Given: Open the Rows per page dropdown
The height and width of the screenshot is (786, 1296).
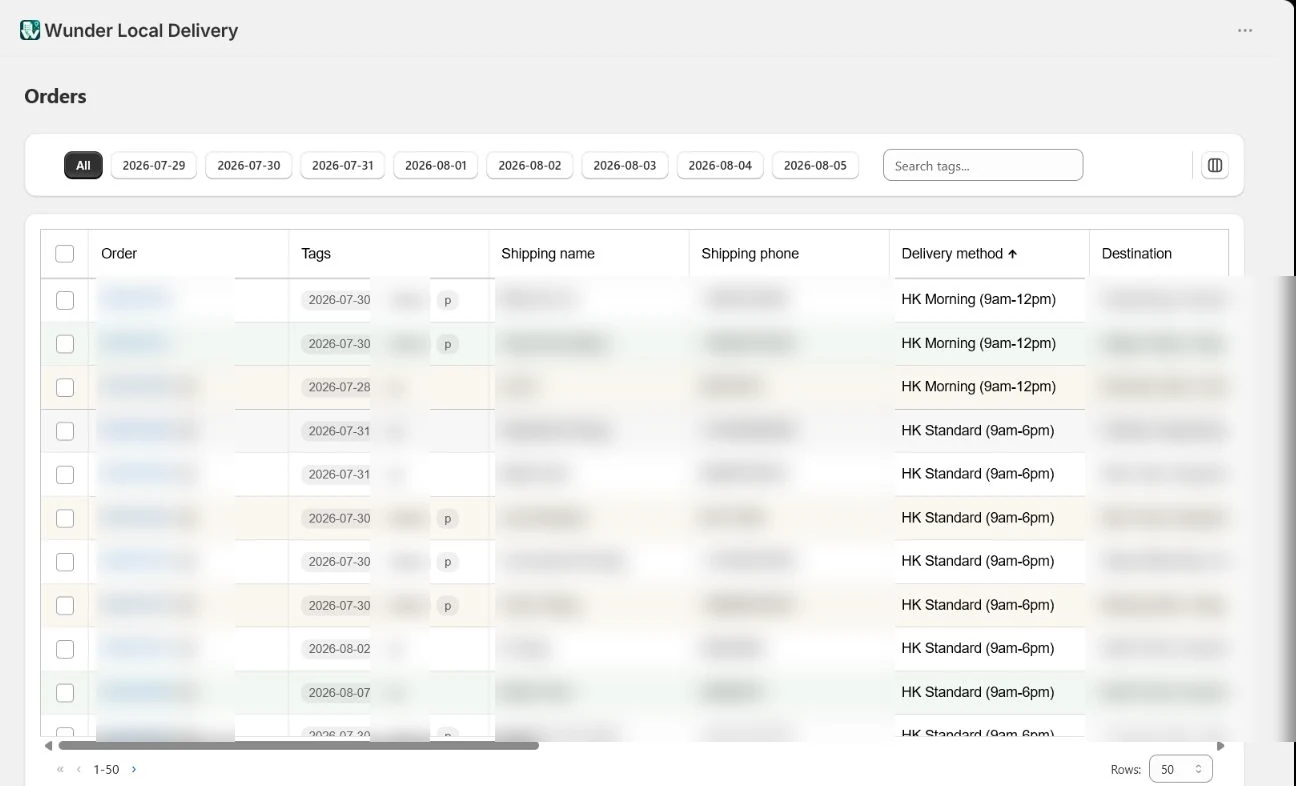Looking at the screenshot, I should pyautogui.click(x=1181, y=769).
